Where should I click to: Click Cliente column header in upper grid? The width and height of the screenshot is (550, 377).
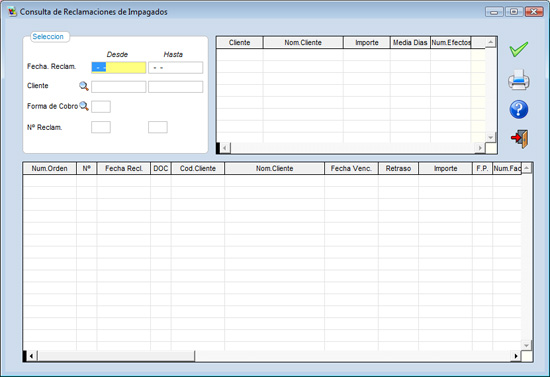pos(240,42)
